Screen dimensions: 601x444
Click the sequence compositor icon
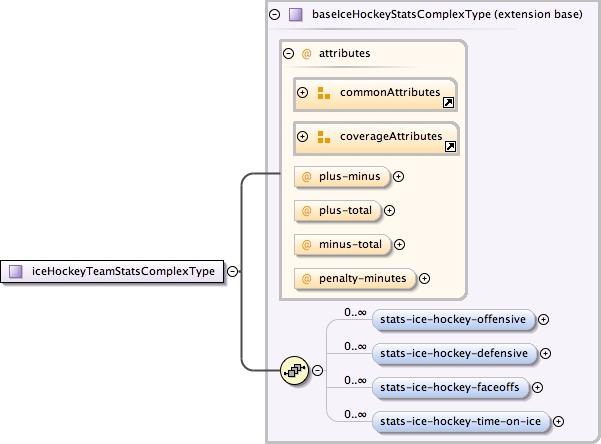pos(294,370)
